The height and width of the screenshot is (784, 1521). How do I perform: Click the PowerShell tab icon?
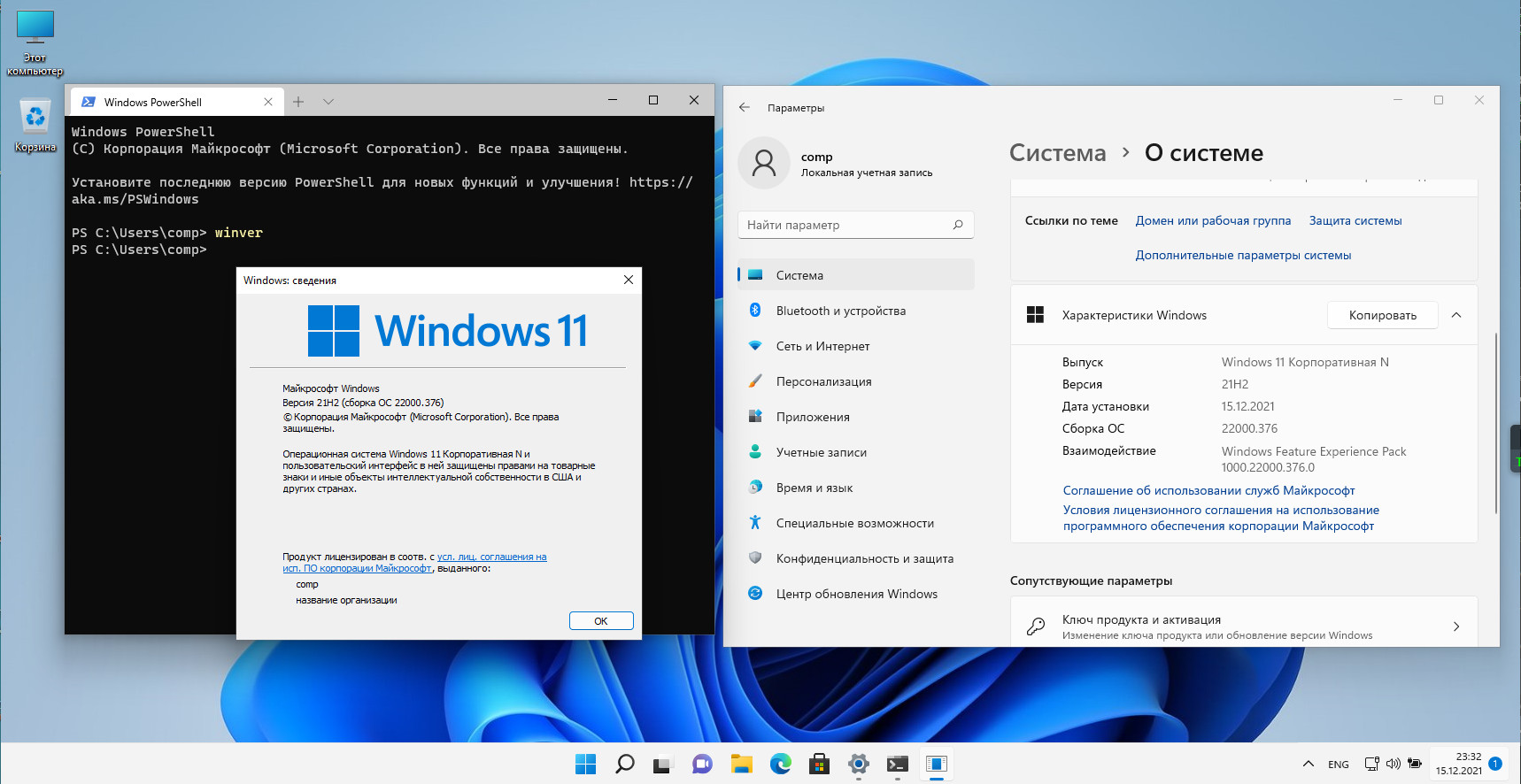click(x=89, y=102)
